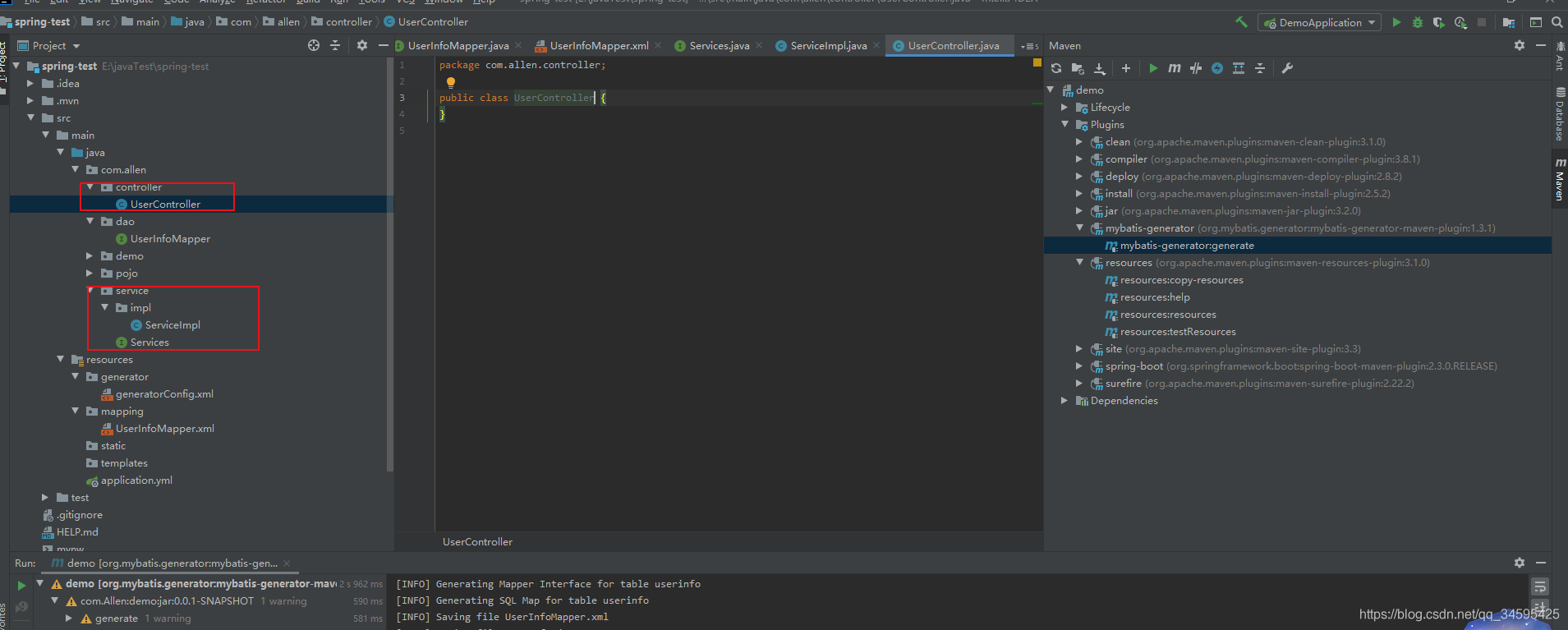
Task: Hide the Project panel with minimize dash
Action: click(384, 45)
